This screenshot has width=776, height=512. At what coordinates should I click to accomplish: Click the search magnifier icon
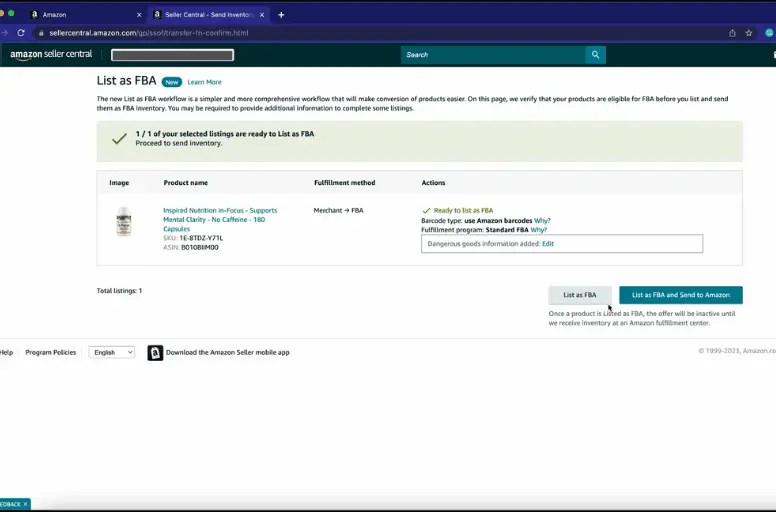pyautogui.click(x=595, y=55)
